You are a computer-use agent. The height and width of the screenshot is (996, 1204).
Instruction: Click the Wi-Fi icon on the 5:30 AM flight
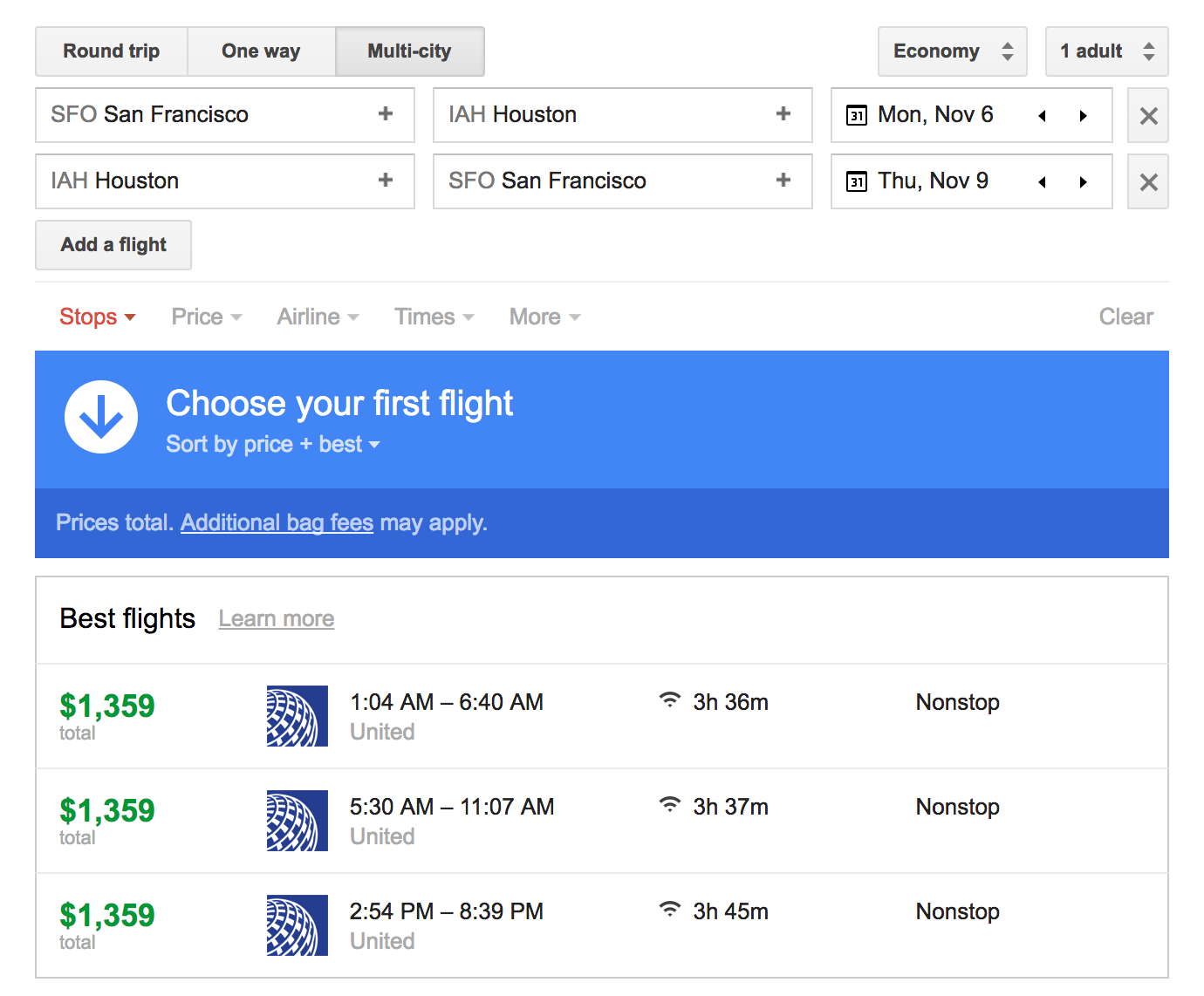pos(669,805)
